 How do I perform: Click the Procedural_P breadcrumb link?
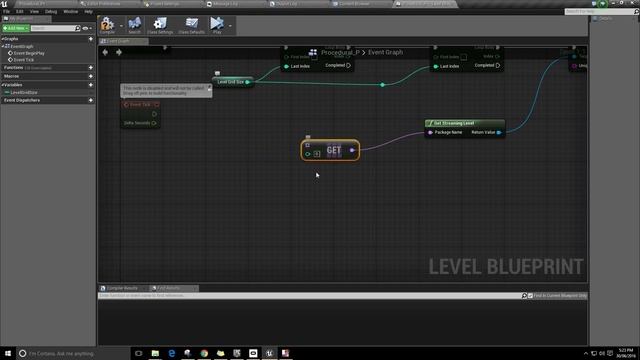click(340, 52)
